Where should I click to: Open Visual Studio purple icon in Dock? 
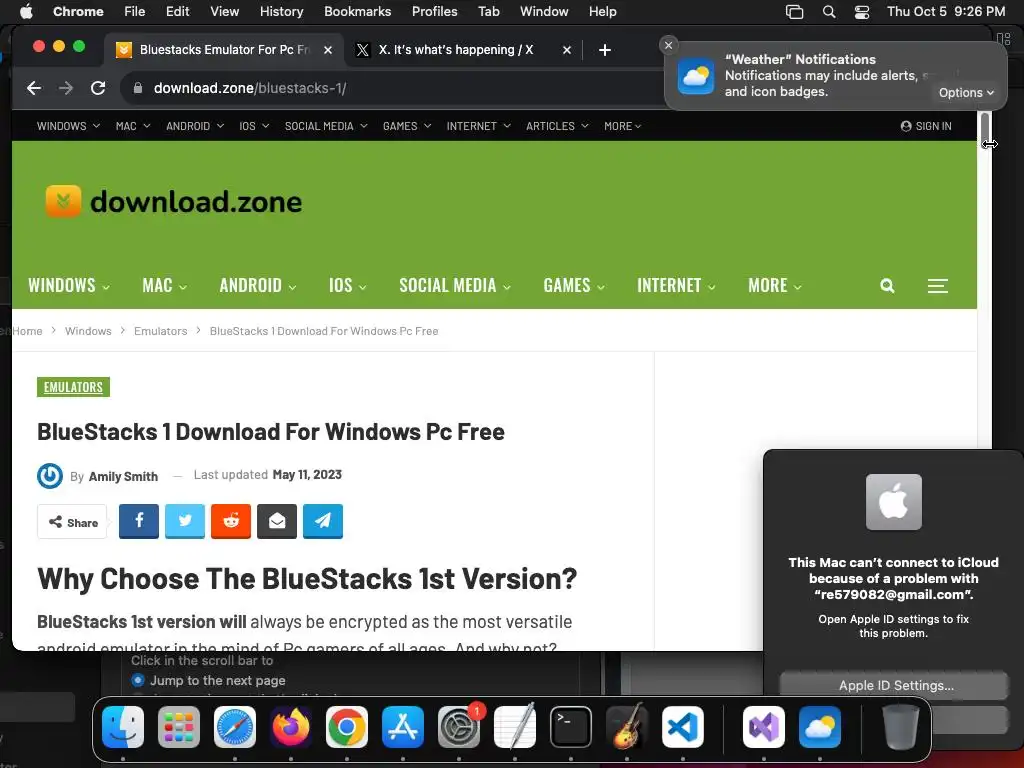764,727
